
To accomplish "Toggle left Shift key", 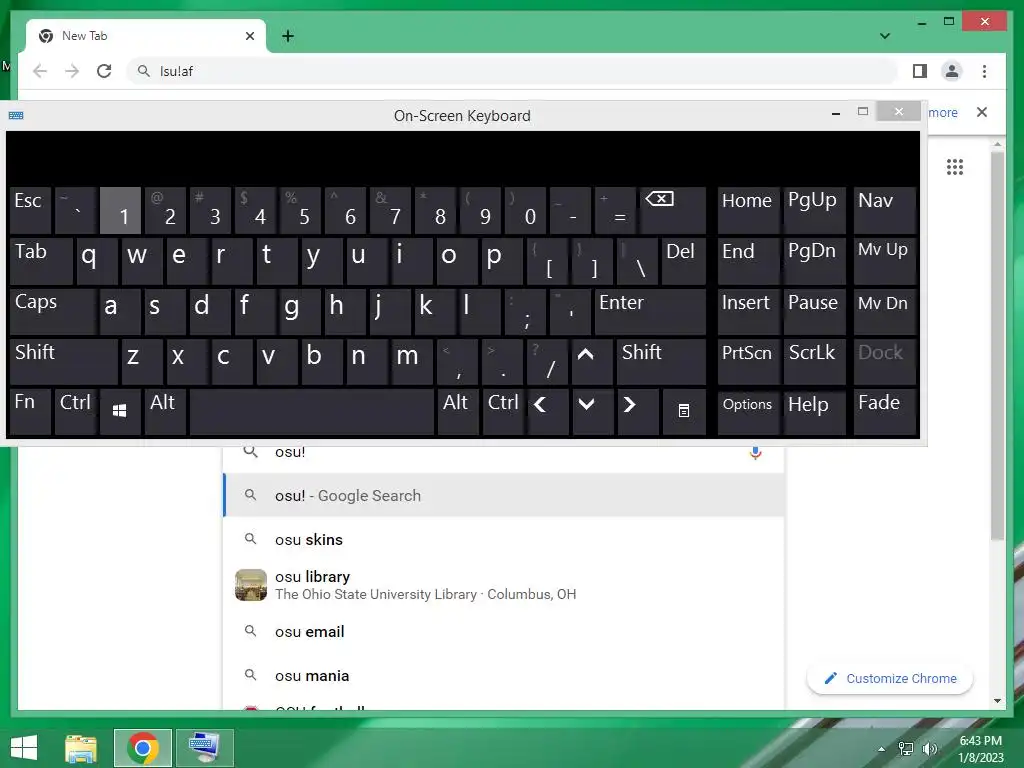I will pyautogui.click(x=63, y=361).
